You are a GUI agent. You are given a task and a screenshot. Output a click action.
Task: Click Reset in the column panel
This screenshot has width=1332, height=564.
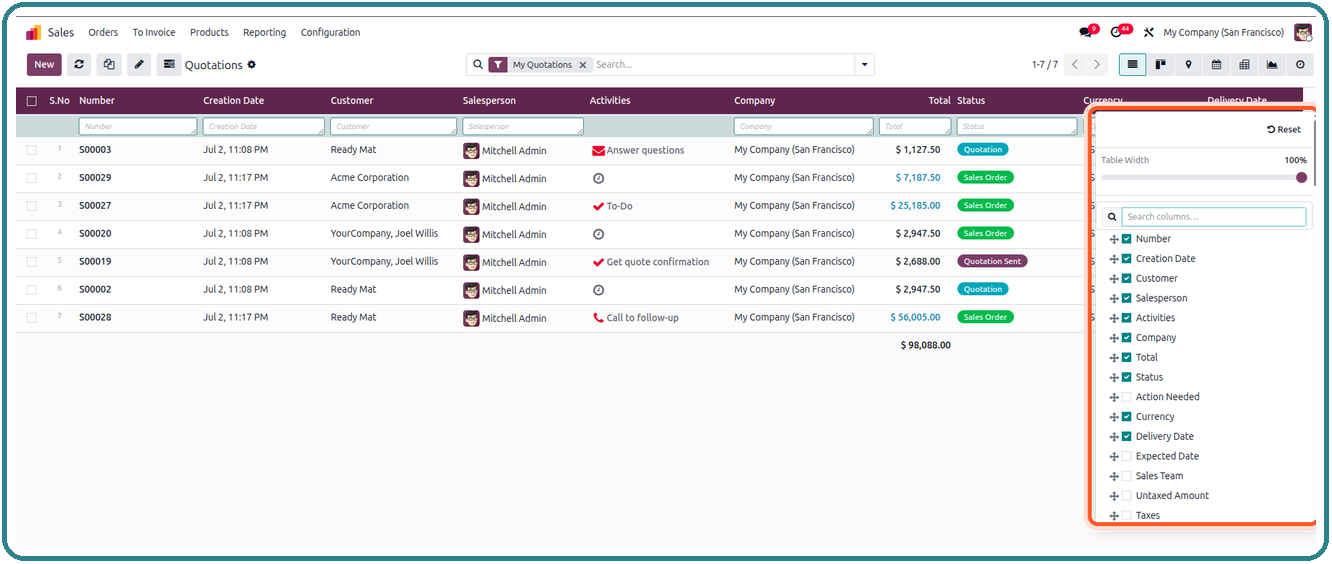(1284, 130)
